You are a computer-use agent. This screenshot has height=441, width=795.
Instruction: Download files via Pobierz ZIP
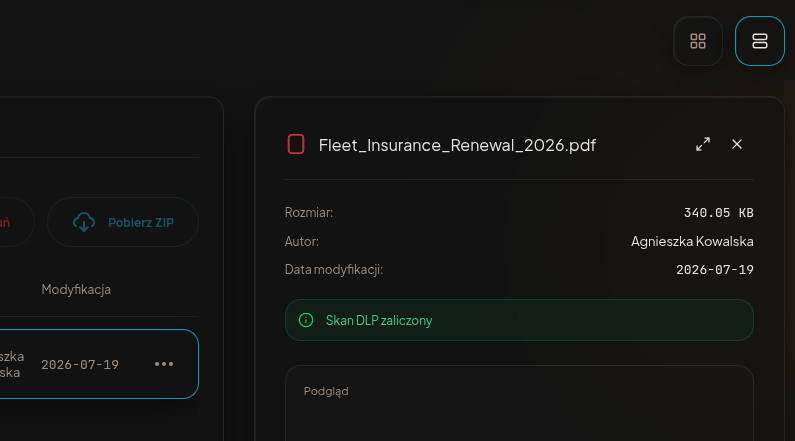coord(123,222)
